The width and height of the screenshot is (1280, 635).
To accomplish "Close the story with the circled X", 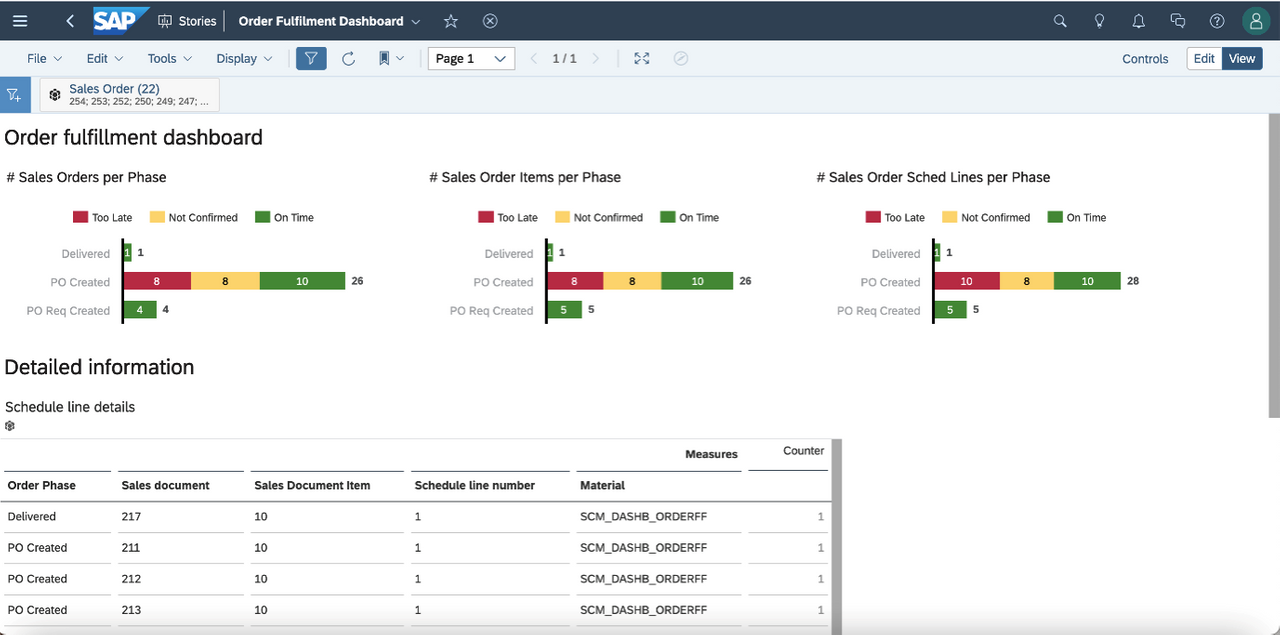I will coord(490,21).
